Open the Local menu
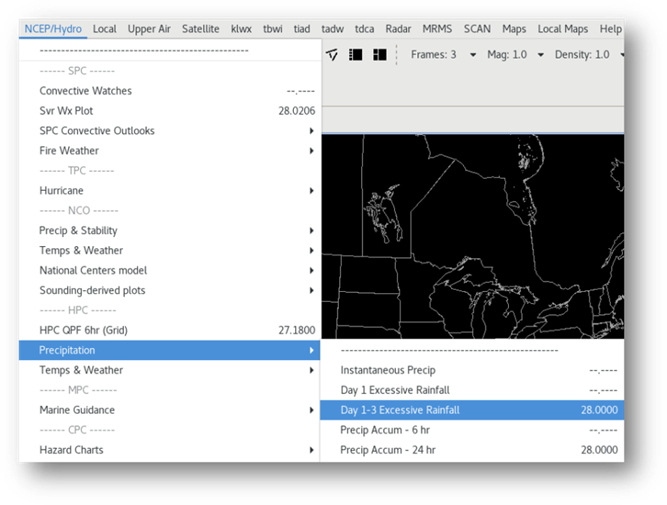 105,29
